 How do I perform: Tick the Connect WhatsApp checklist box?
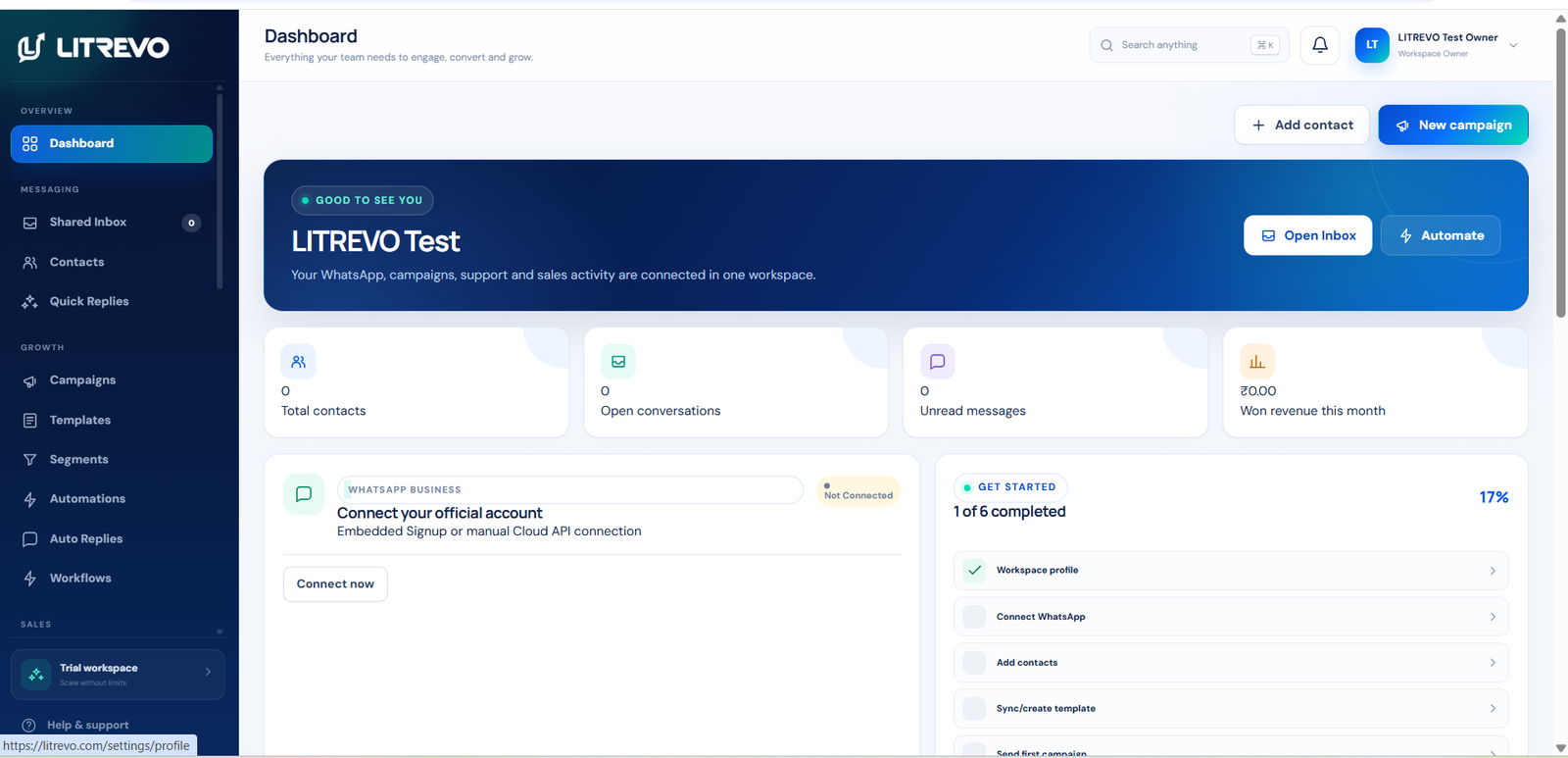pos(974,617)
